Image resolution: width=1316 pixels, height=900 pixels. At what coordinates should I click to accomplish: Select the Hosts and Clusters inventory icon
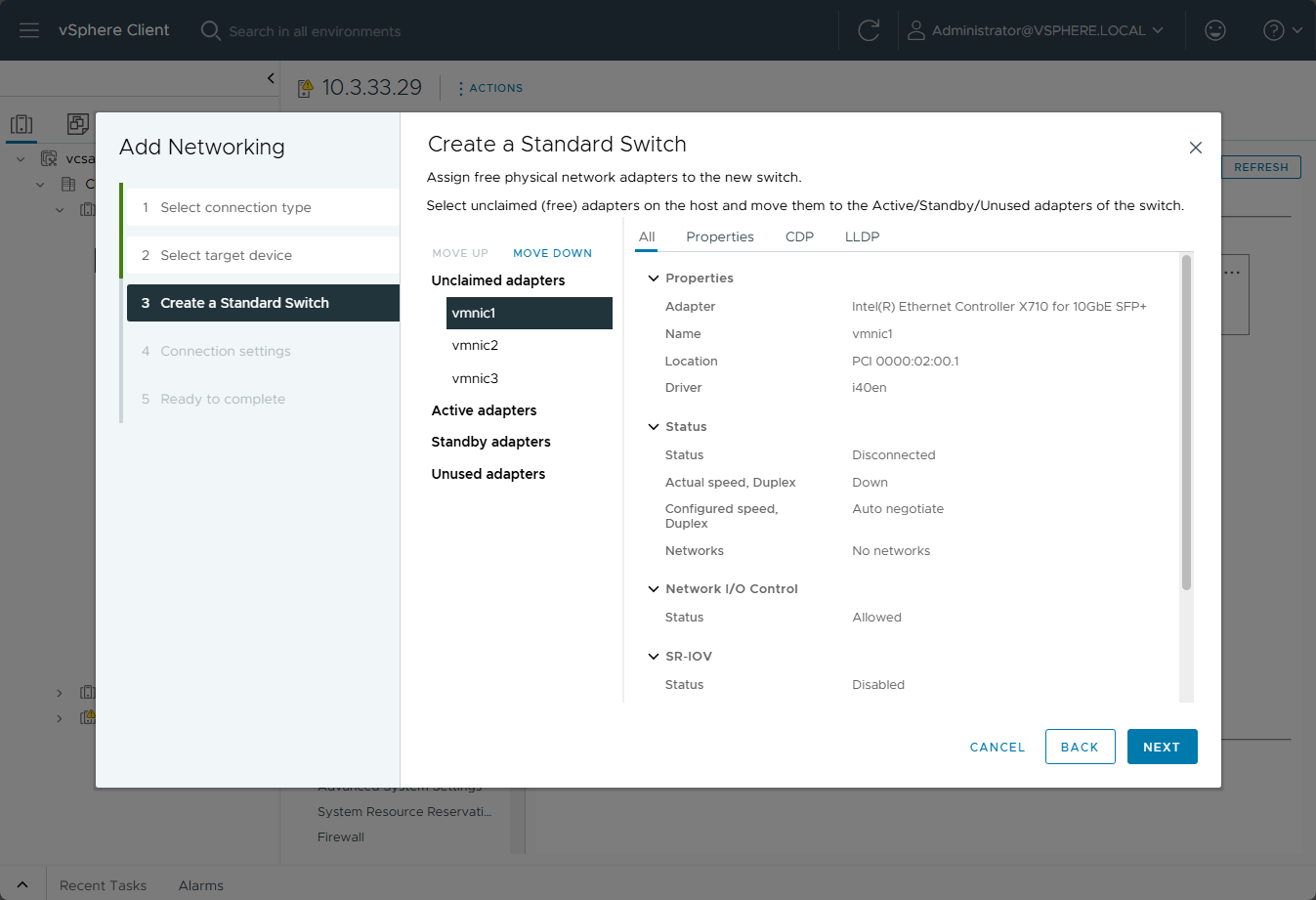pyautogui.click(x=21, y=124)
